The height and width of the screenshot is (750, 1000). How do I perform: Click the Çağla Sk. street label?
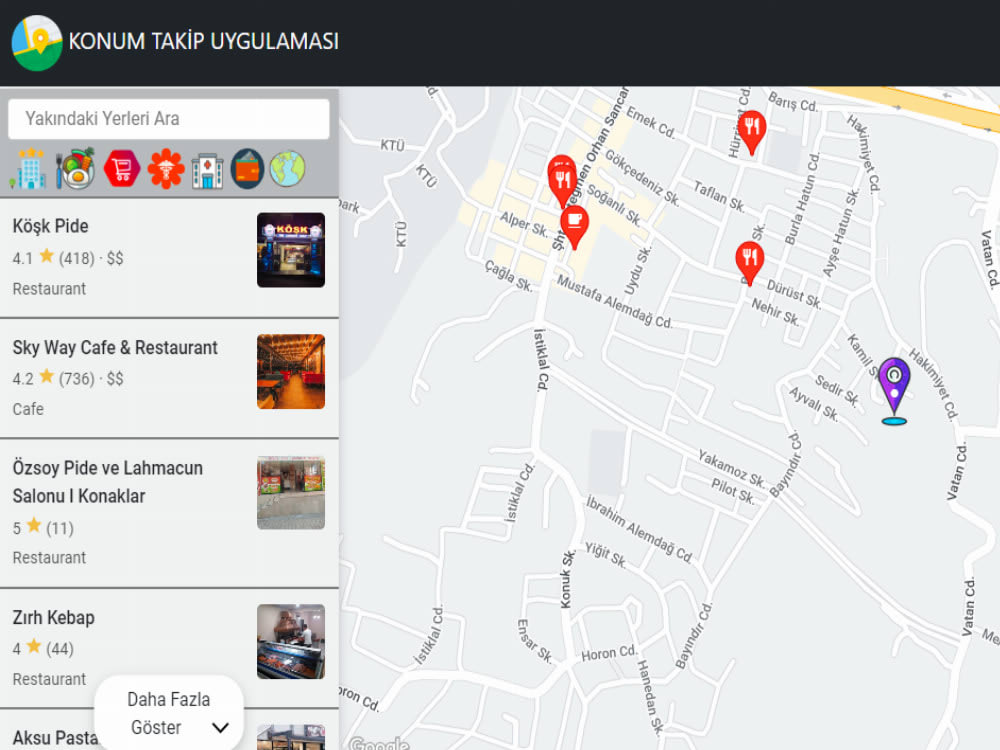(508, 276)
